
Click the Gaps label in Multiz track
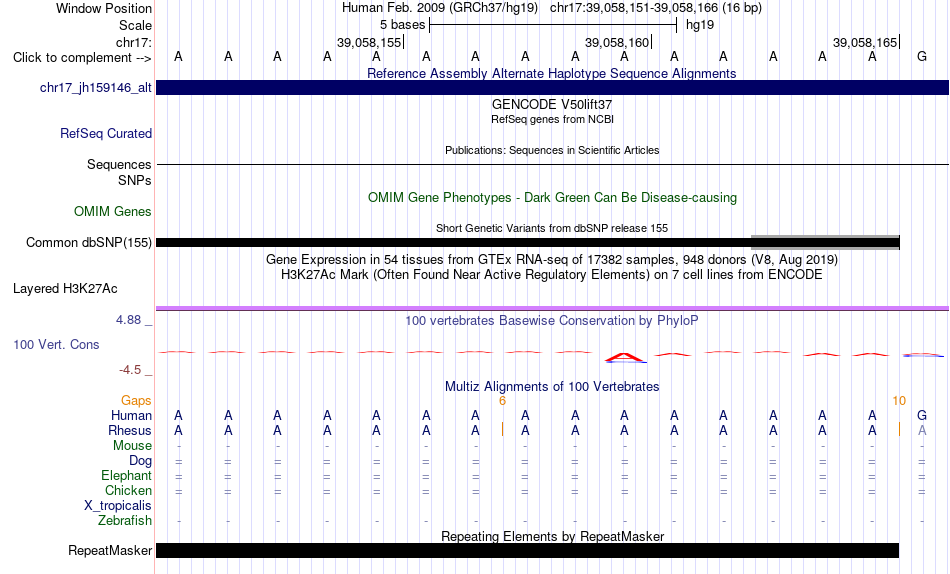136,400
